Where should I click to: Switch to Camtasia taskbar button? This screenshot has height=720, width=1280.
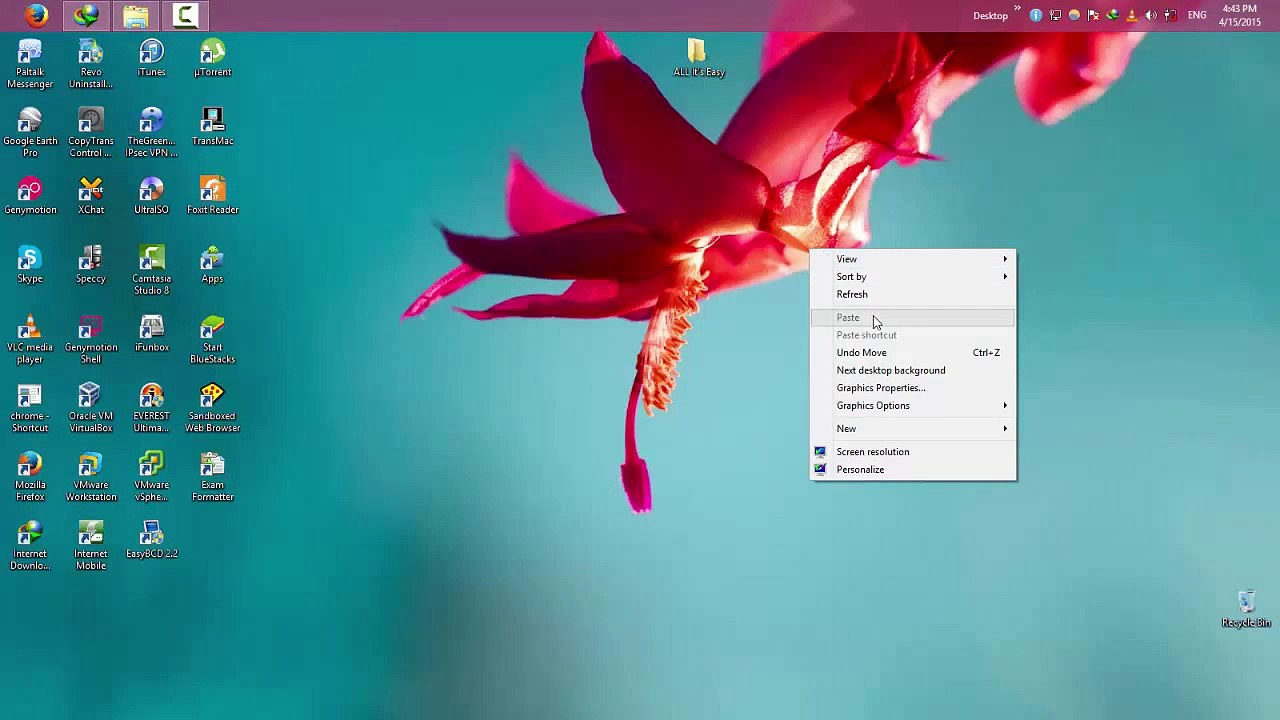(x=185, y=15)
